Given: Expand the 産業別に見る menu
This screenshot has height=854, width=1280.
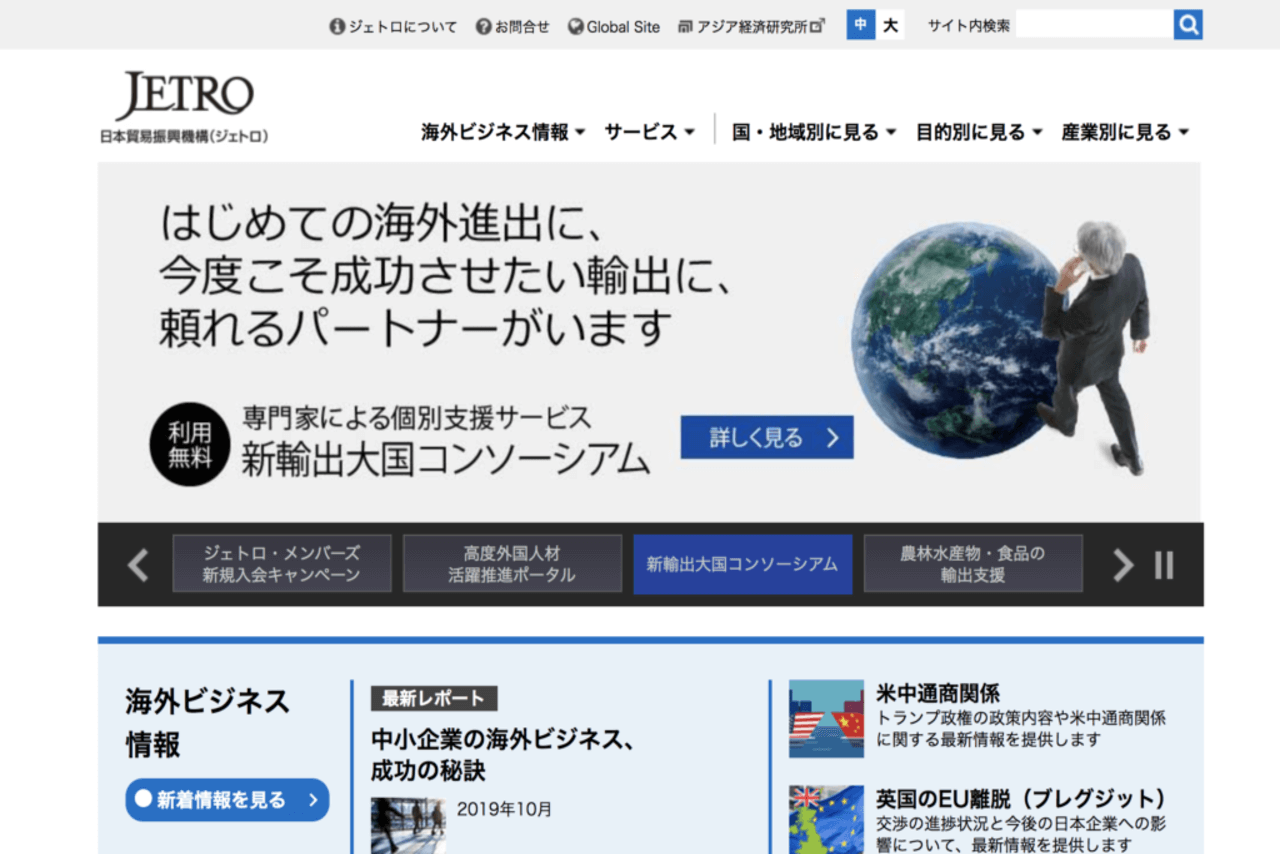Looking at the screenshot, I should click(1125, 132).
